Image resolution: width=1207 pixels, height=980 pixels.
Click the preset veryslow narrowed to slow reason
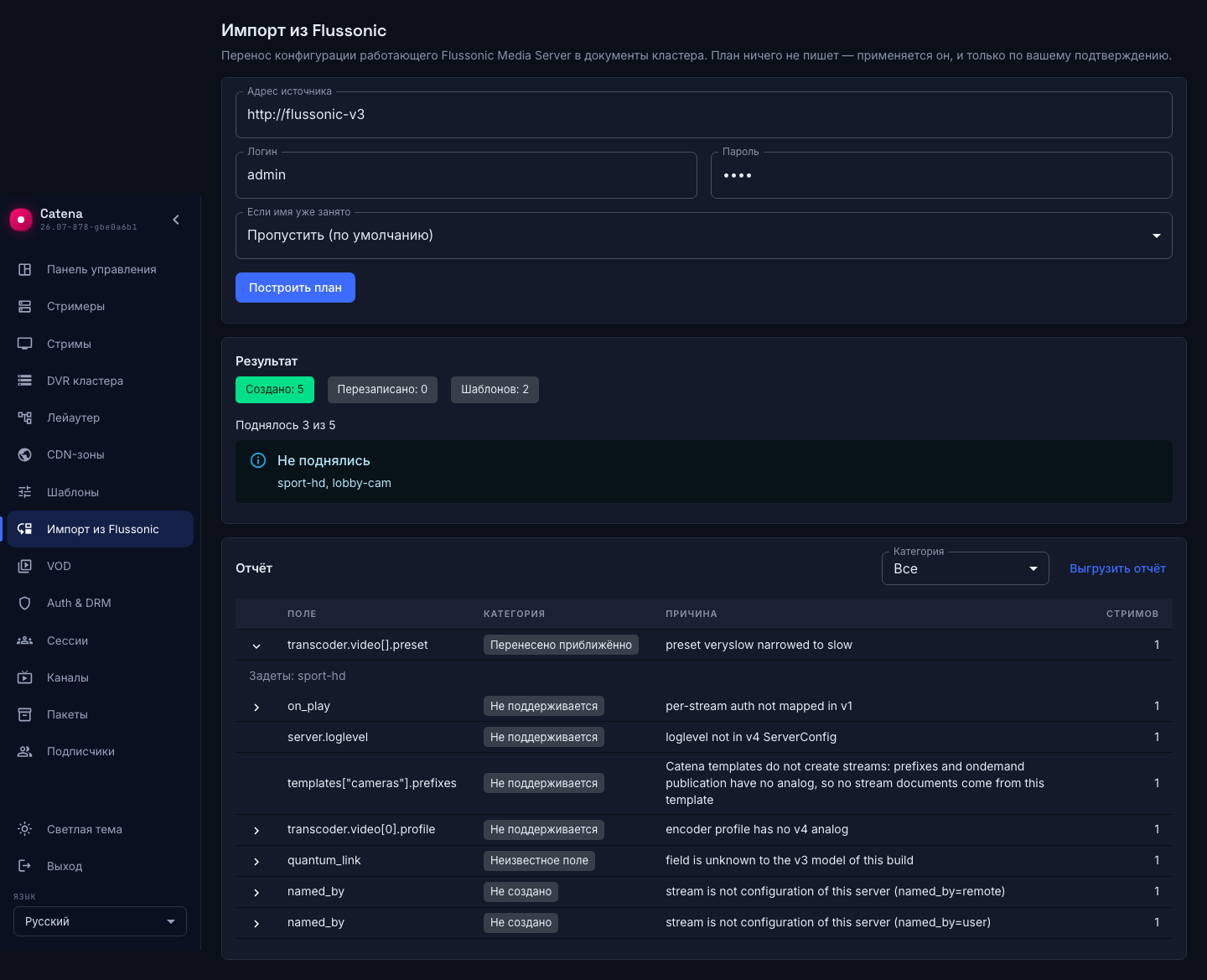pyautogui.click(x=759, y=645)
